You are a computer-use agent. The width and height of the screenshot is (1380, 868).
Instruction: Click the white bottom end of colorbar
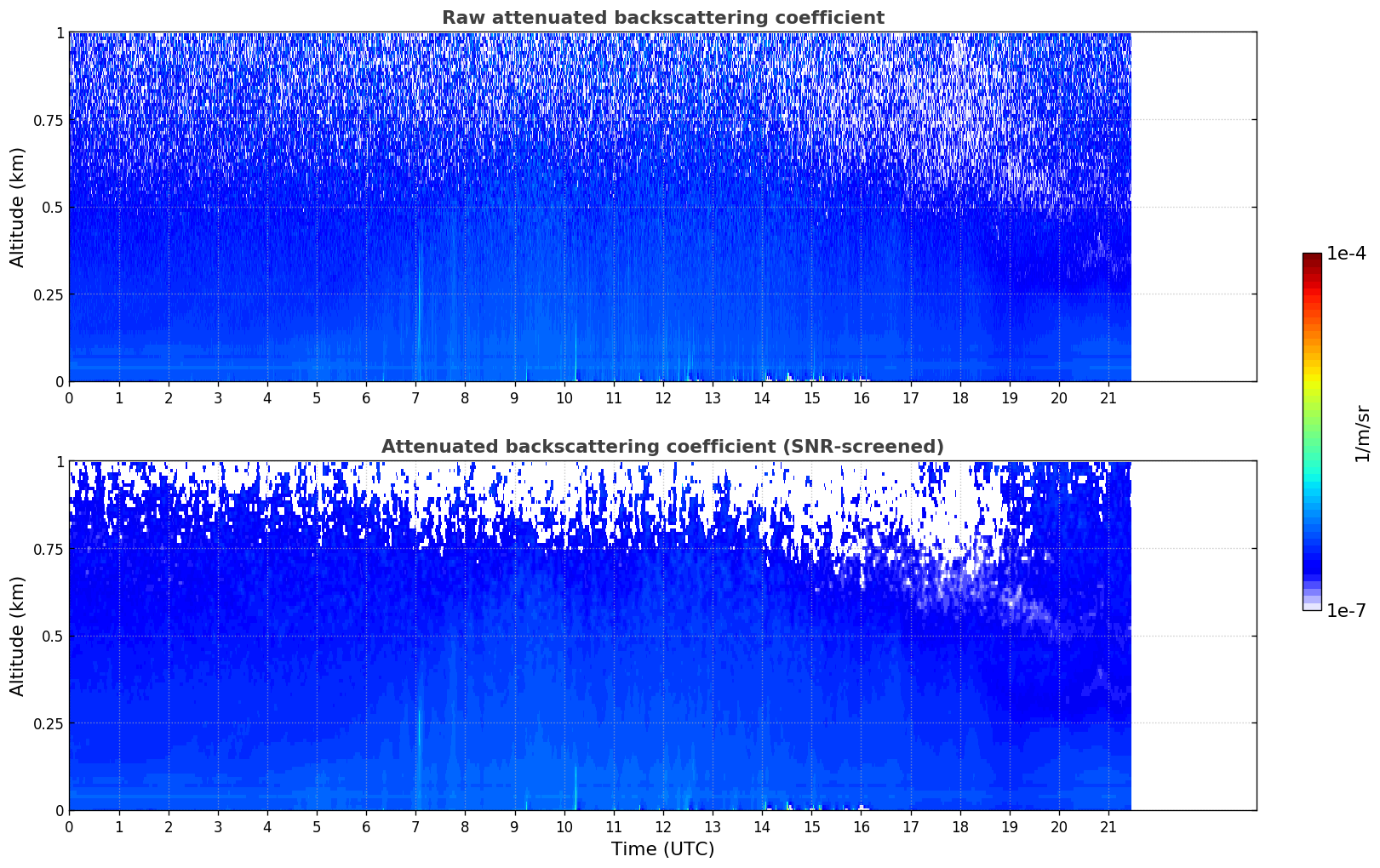click(1312, 607)
